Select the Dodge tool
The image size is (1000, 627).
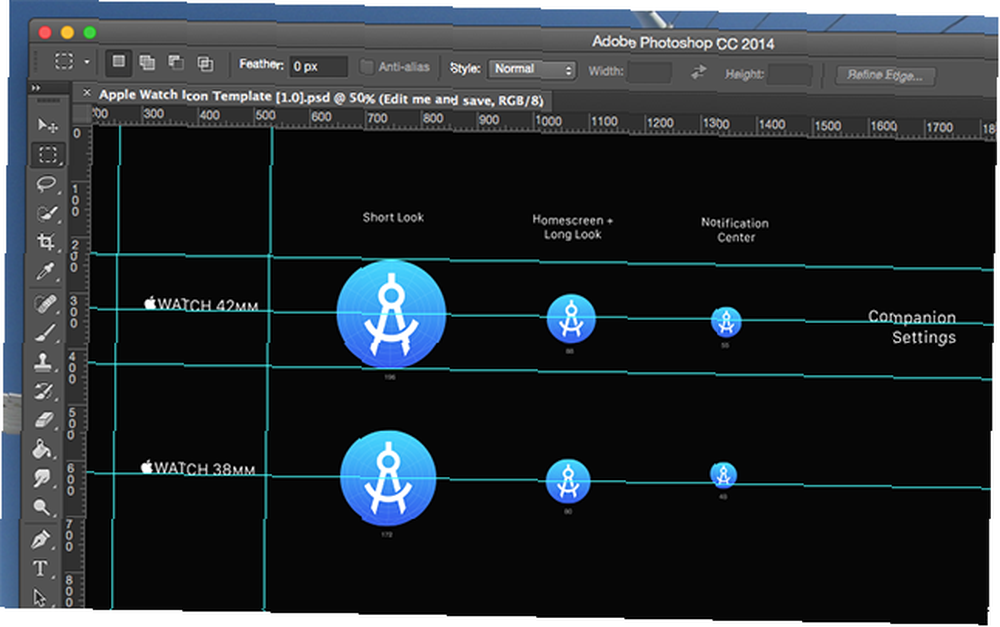click(42, 507)
